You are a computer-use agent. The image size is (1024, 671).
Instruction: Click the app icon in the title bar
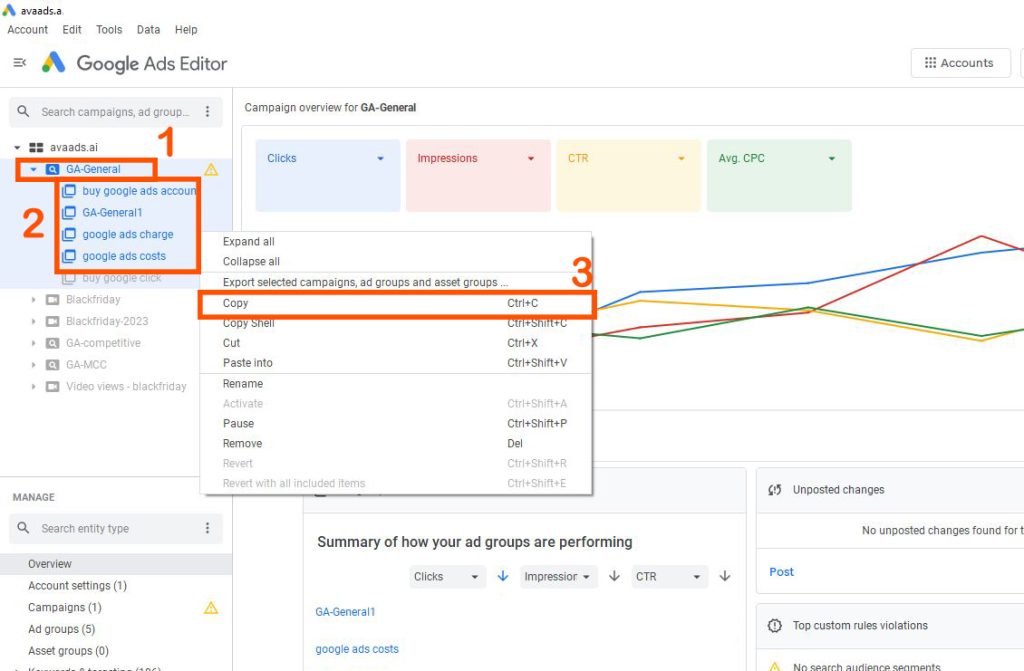click(x=8, y=10)
